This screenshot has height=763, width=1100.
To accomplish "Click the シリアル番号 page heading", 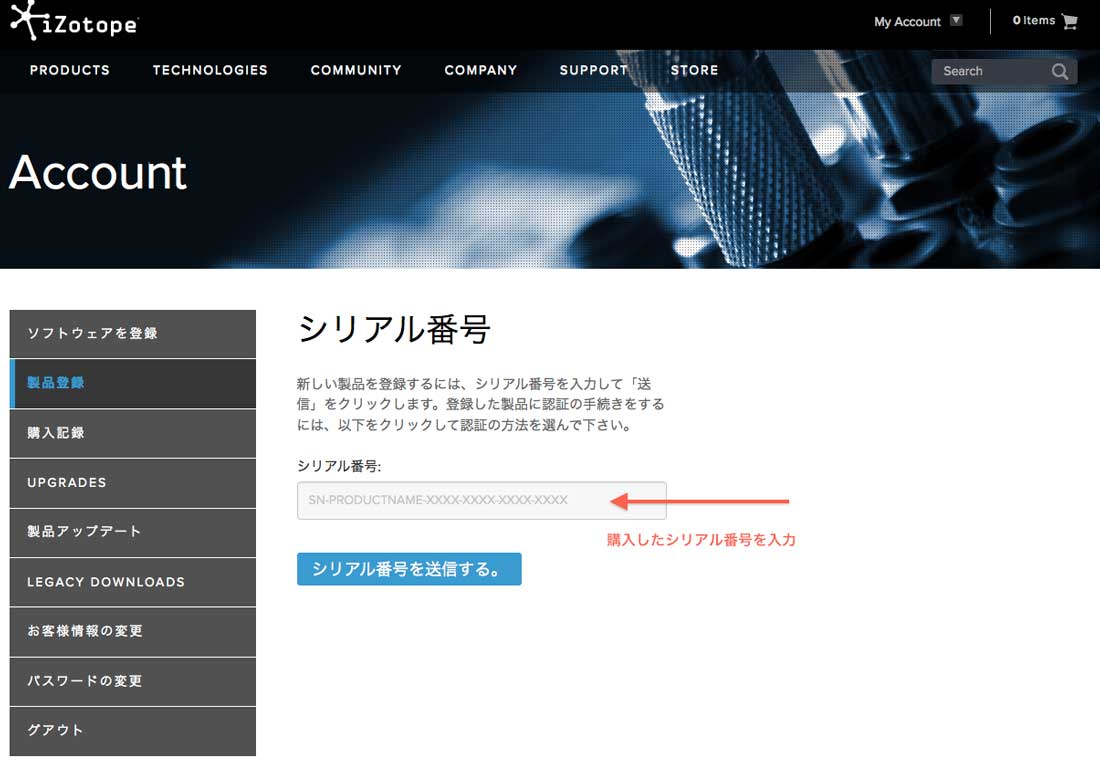I will pyautogui.click(x=394, y=329).
